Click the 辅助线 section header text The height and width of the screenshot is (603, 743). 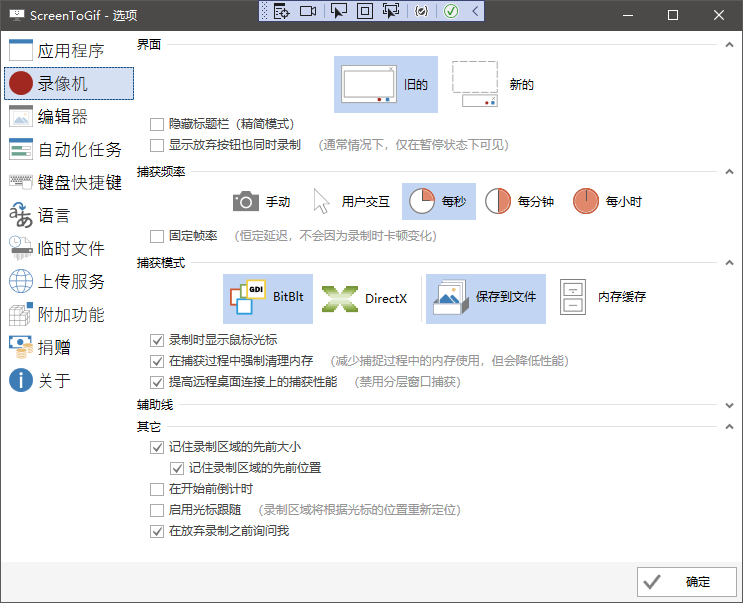(155, 405)
